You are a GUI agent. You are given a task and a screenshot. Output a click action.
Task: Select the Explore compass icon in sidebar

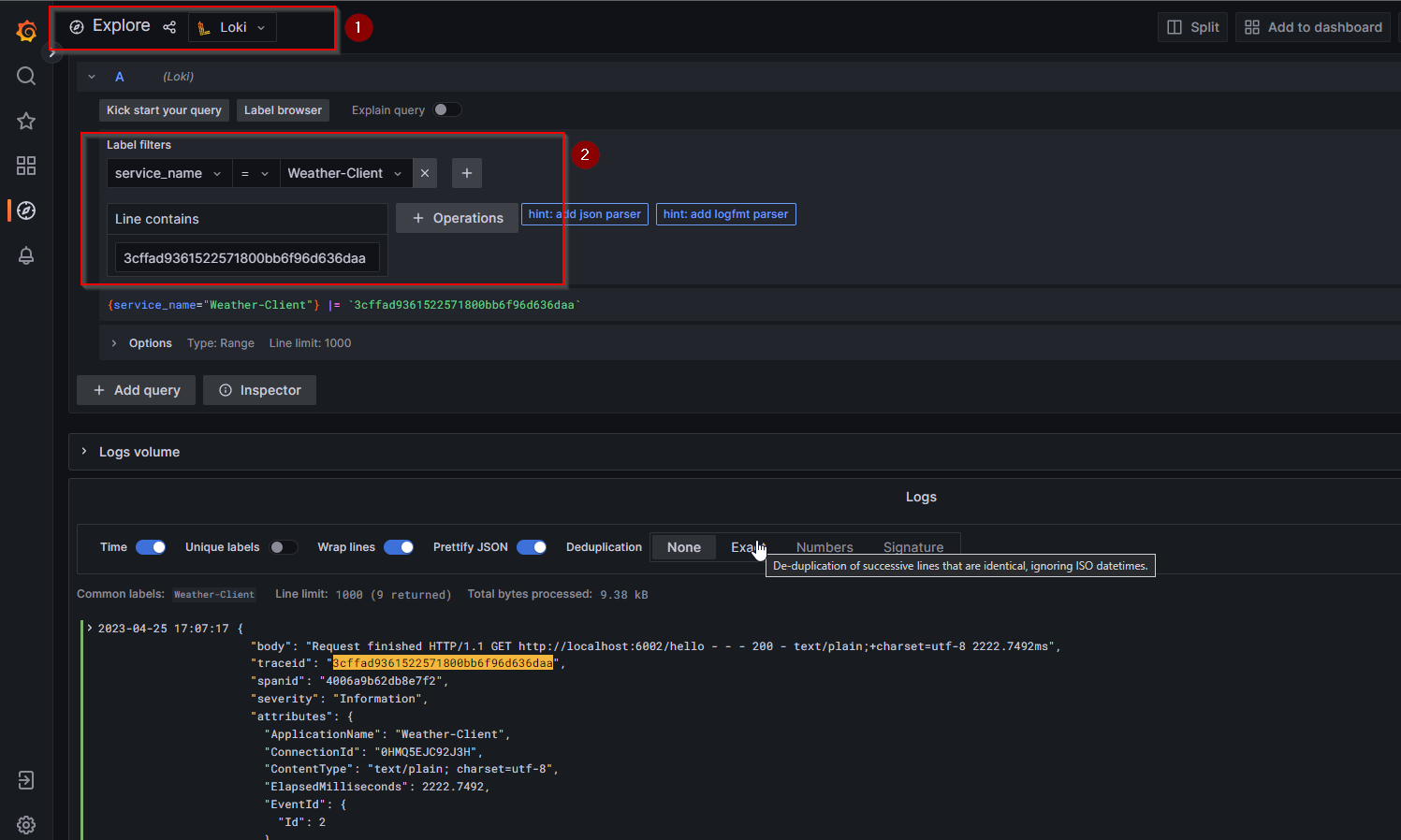pyautogui.click(x=26, y=210)
